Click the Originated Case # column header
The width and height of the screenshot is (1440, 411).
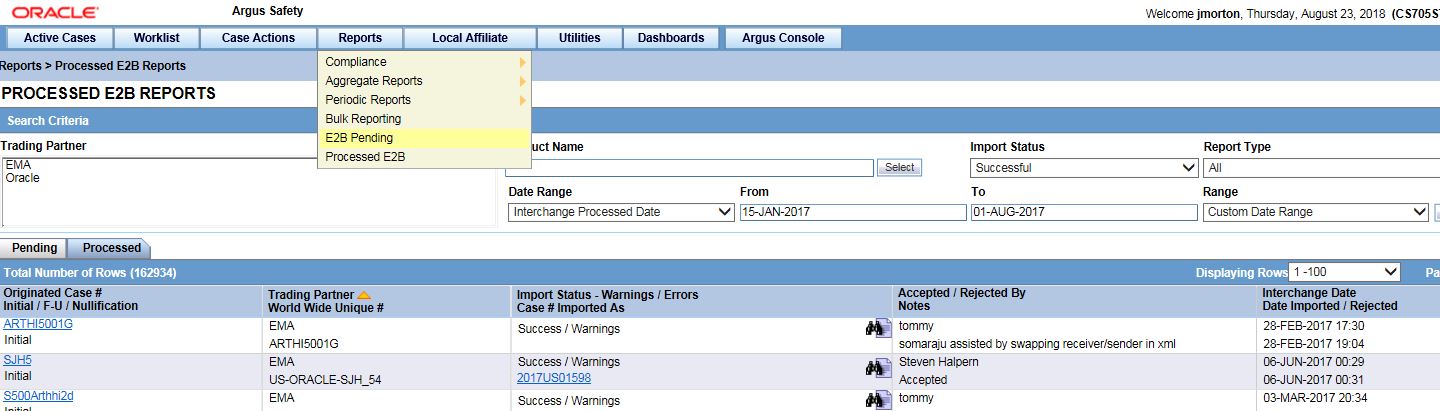[53, 294]
